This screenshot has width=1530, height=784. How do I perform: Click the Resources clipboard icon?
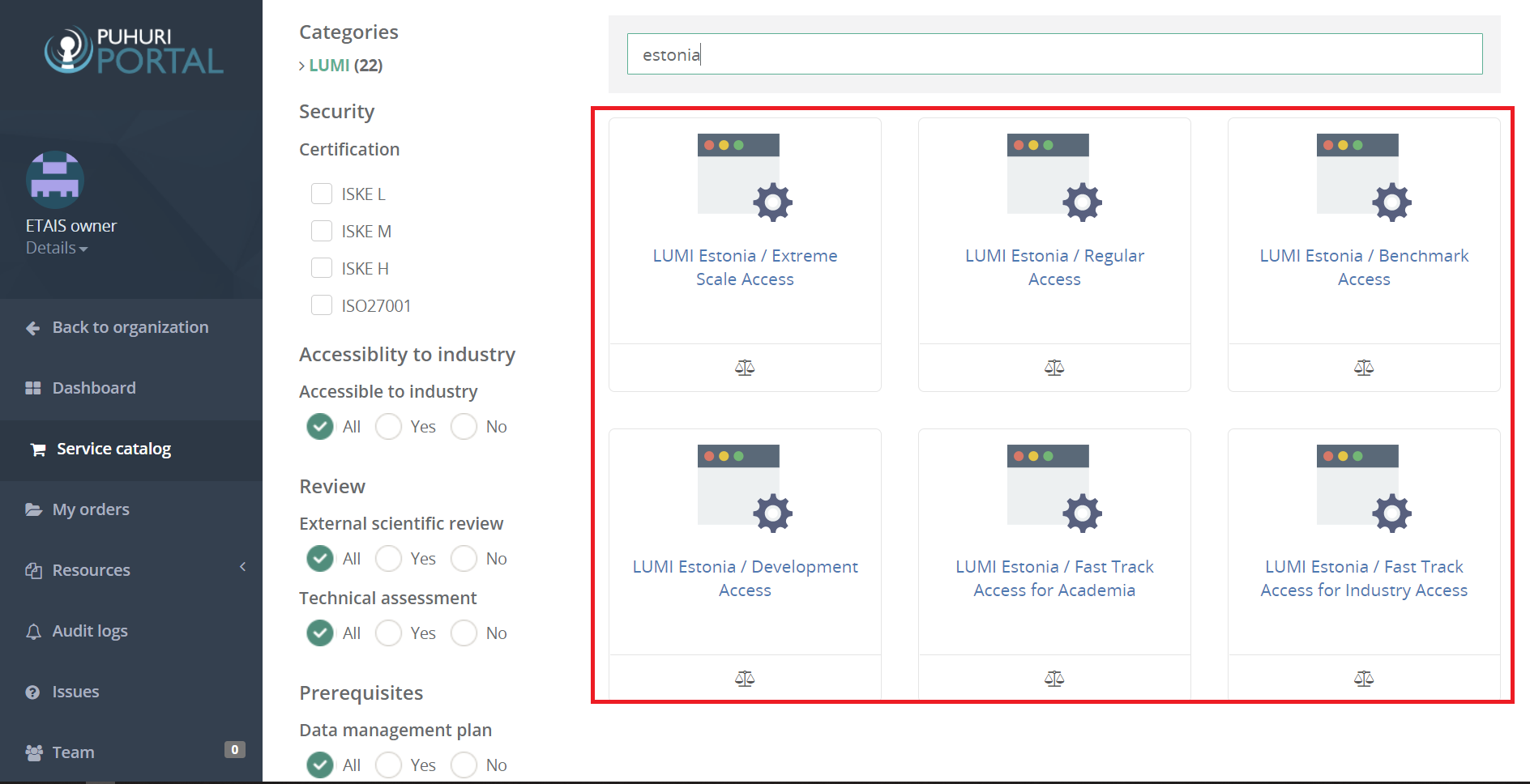click(33, 571)
